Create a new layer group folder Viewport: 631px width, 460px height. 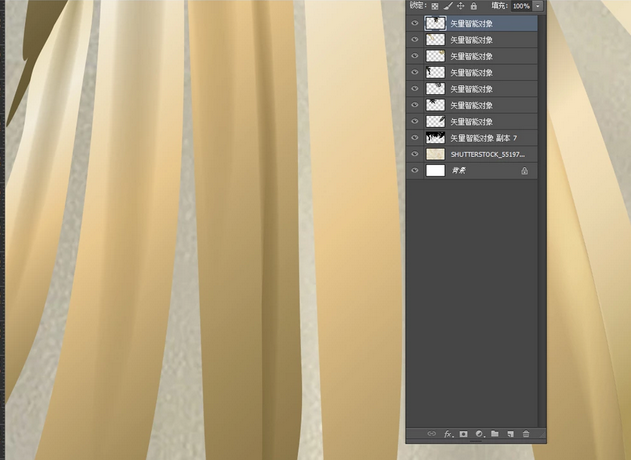[x=495, y=434]
